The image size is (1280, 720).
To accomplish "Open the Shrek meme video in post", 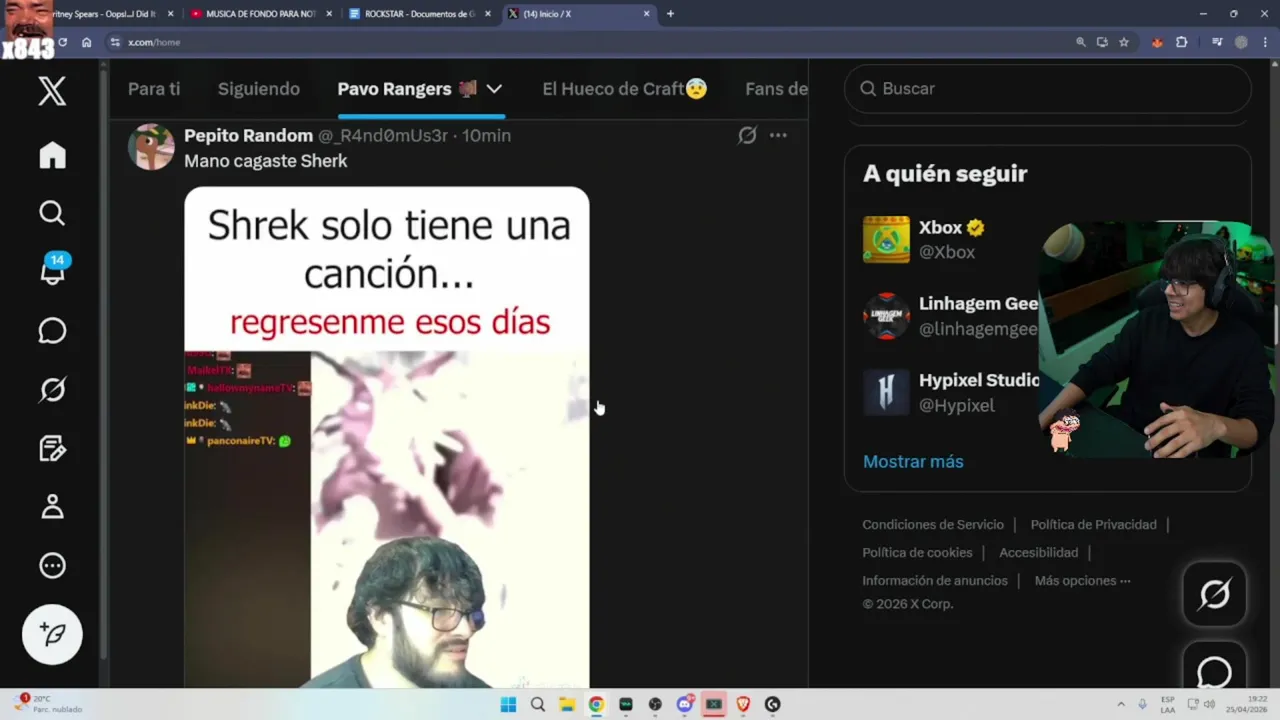I will coord(387,437).
